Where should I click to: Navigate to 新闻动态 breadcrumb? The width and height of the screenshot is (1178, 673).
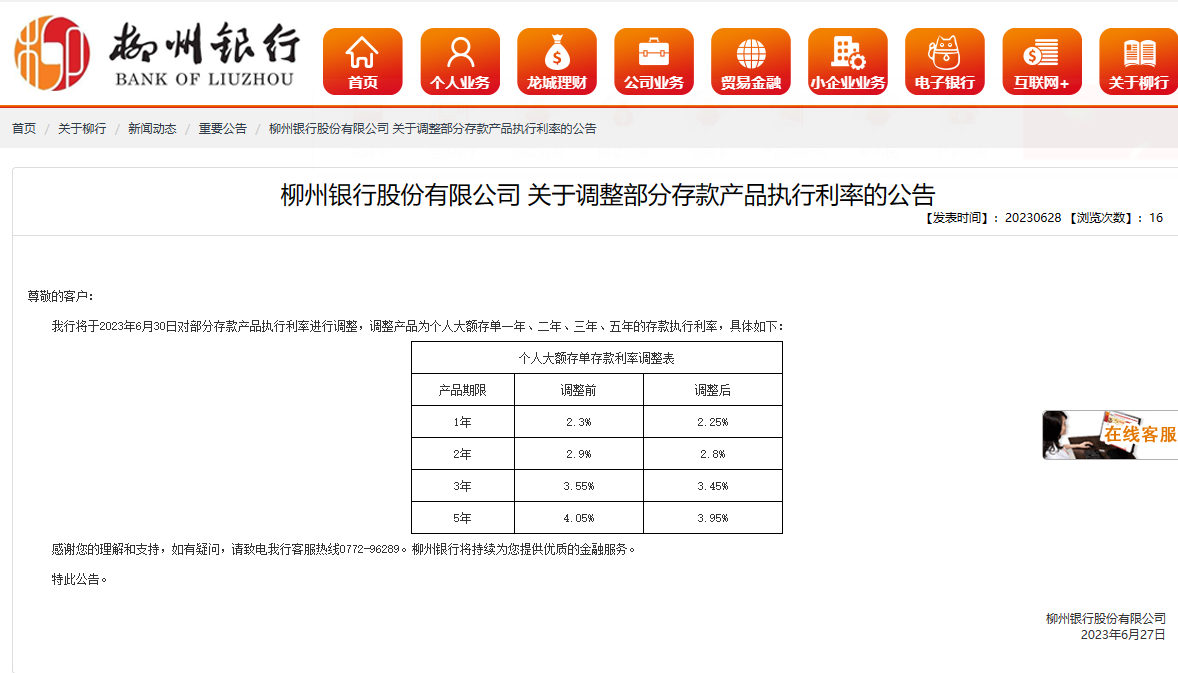[152, 129]
